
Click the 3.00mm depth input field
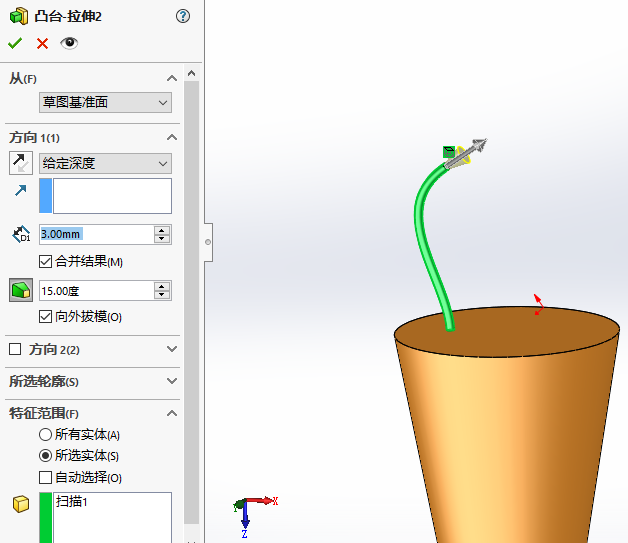95,234
